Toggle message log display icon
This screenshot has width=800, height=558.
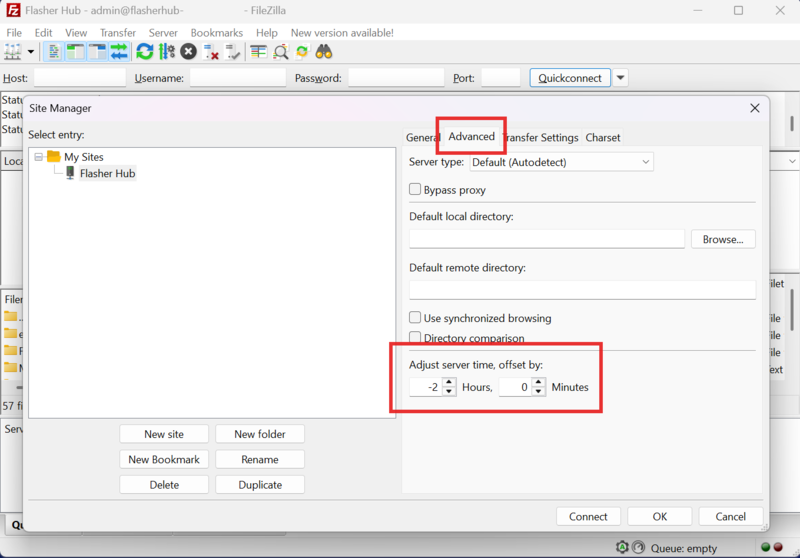54,52
